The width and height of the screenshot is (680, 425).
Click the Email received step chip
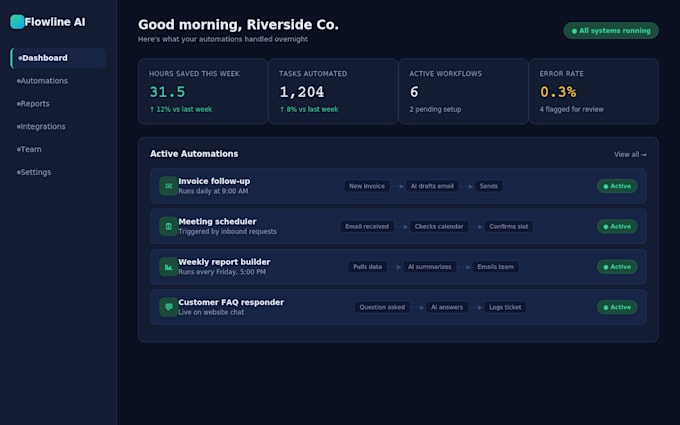(367, 226)
